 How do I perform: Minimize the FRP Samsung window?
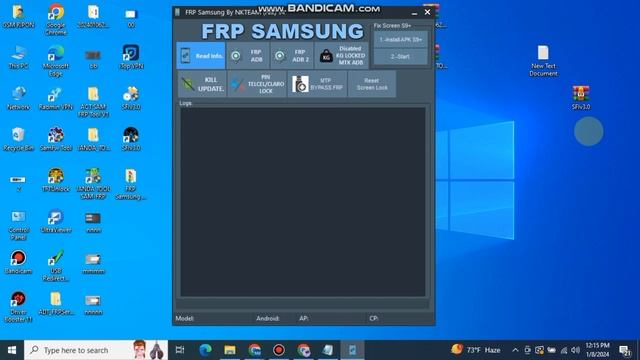coord(414,13)
